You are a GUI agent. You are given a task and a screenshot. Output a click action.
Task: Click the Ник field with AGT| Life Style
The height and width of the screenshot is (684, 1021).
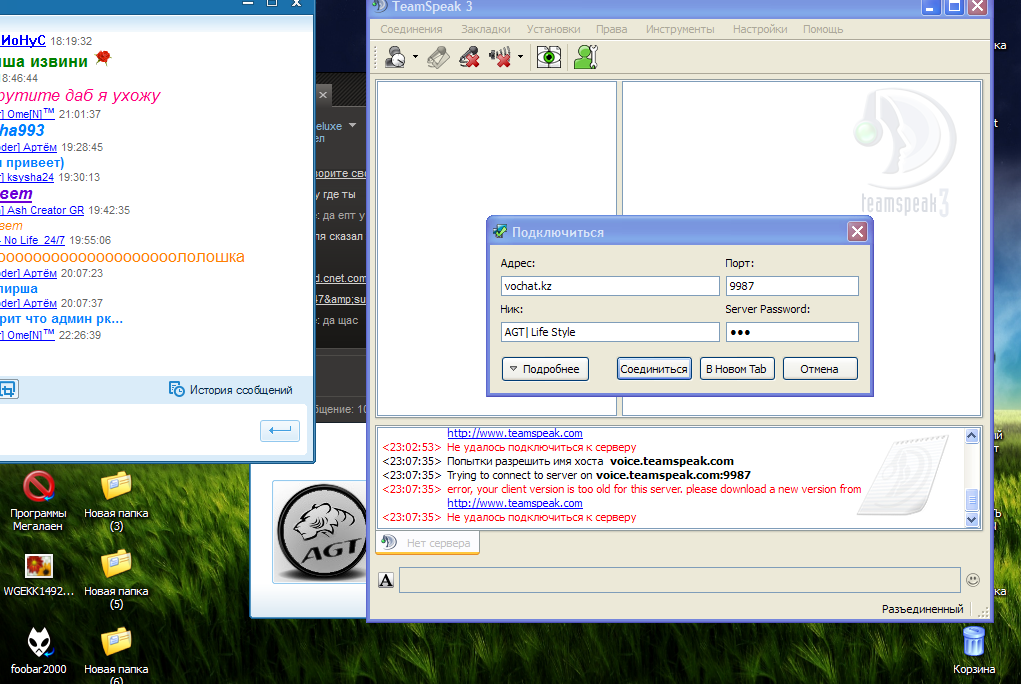click(610, 332)
